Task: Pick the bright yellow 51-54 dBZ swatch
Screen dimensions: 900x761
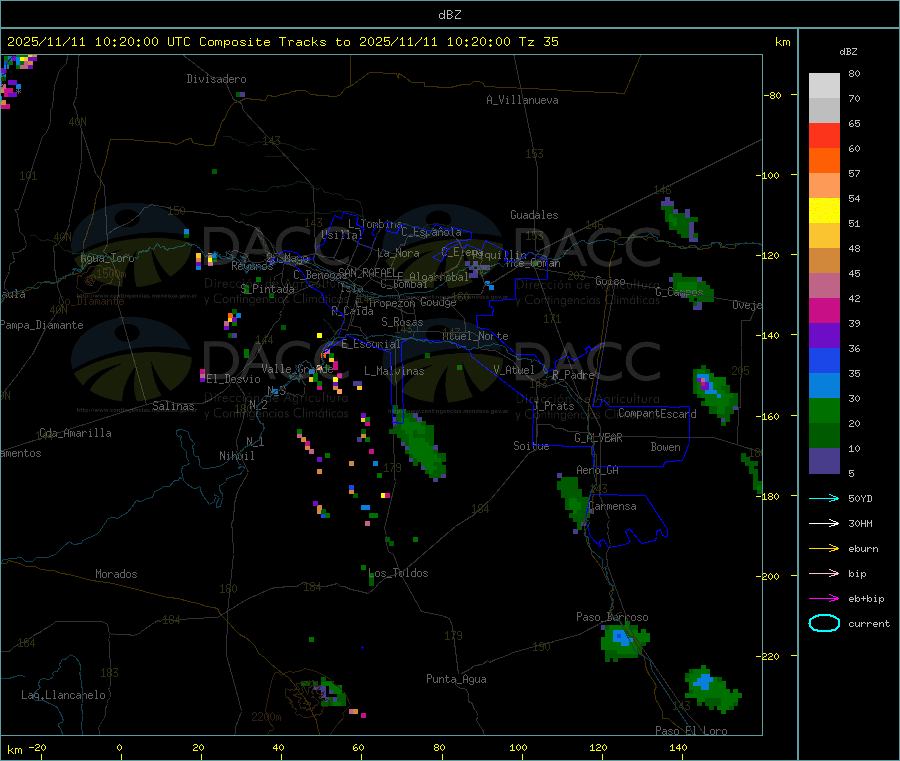Action: (824, 211)
